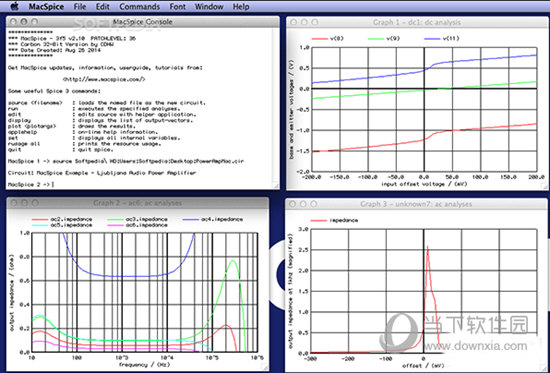
Task: Click the 'display' command row in console
Action: (100, 120)
